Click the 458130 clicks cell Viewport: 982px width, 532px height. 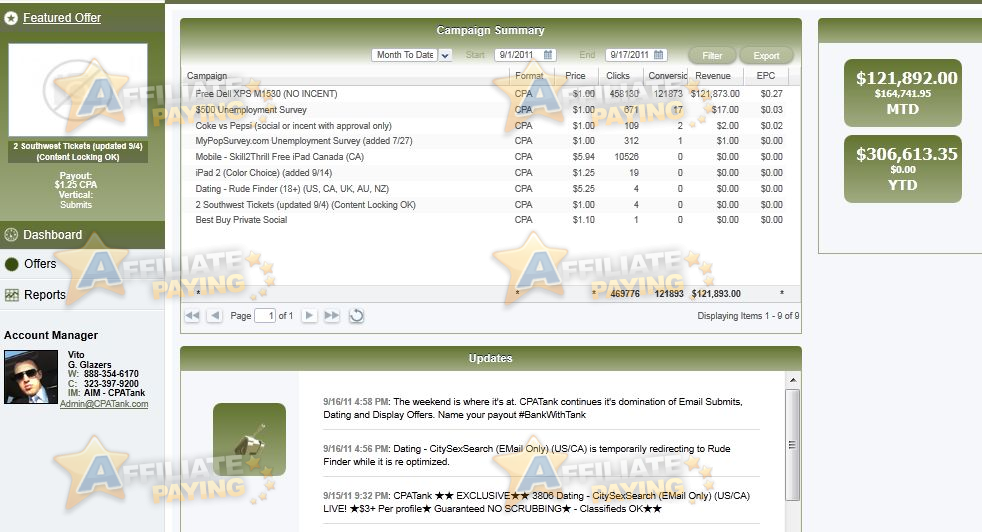click(x=624, y=94)
